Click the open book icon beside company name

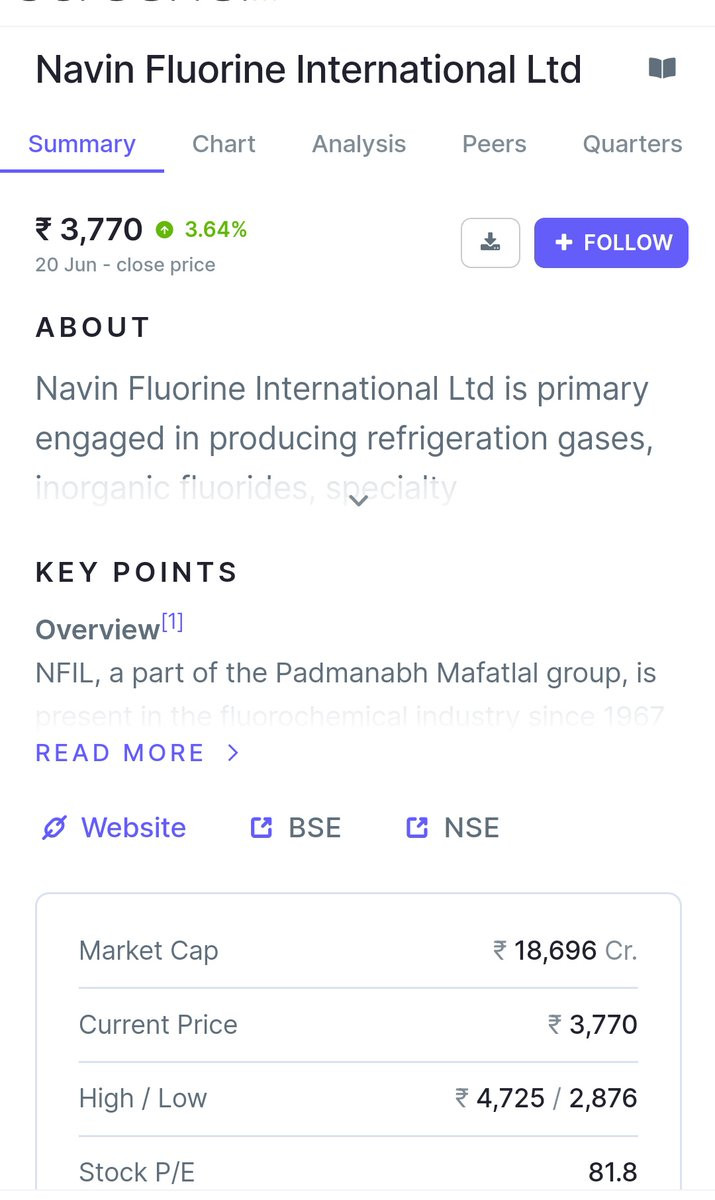pos(662,69)
